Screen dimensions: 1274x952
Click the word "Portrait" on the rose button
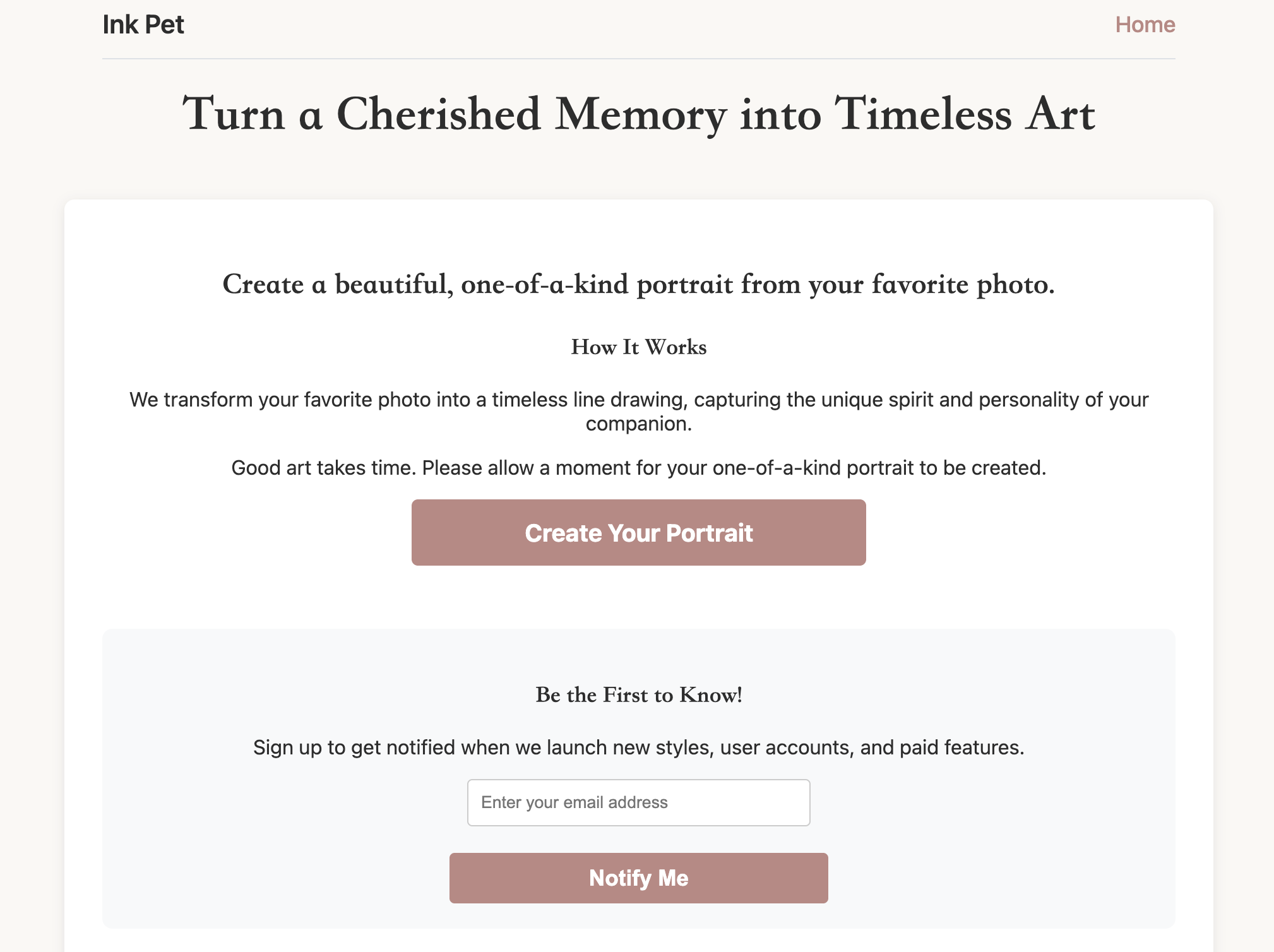(709, 533)
